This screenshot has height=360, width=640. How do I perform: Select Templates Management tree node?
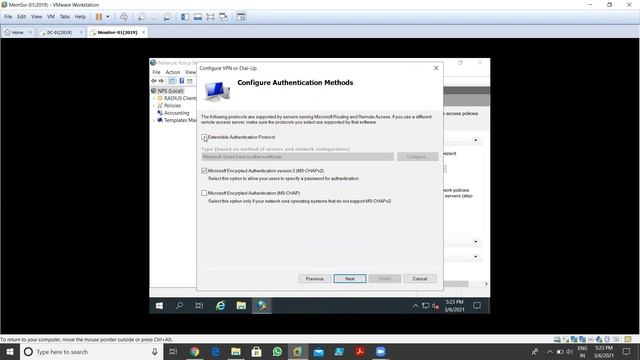(x=180, y=120)
